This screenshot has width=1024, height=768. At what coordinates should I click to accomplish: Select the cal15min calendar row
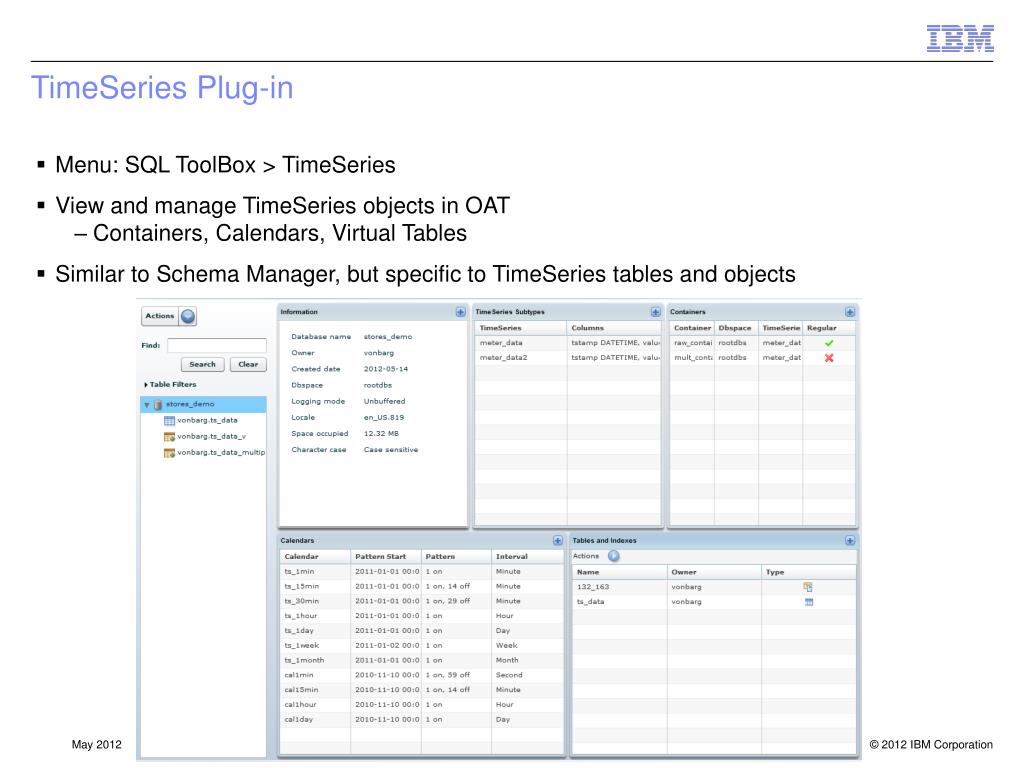[x=421, y=690]
